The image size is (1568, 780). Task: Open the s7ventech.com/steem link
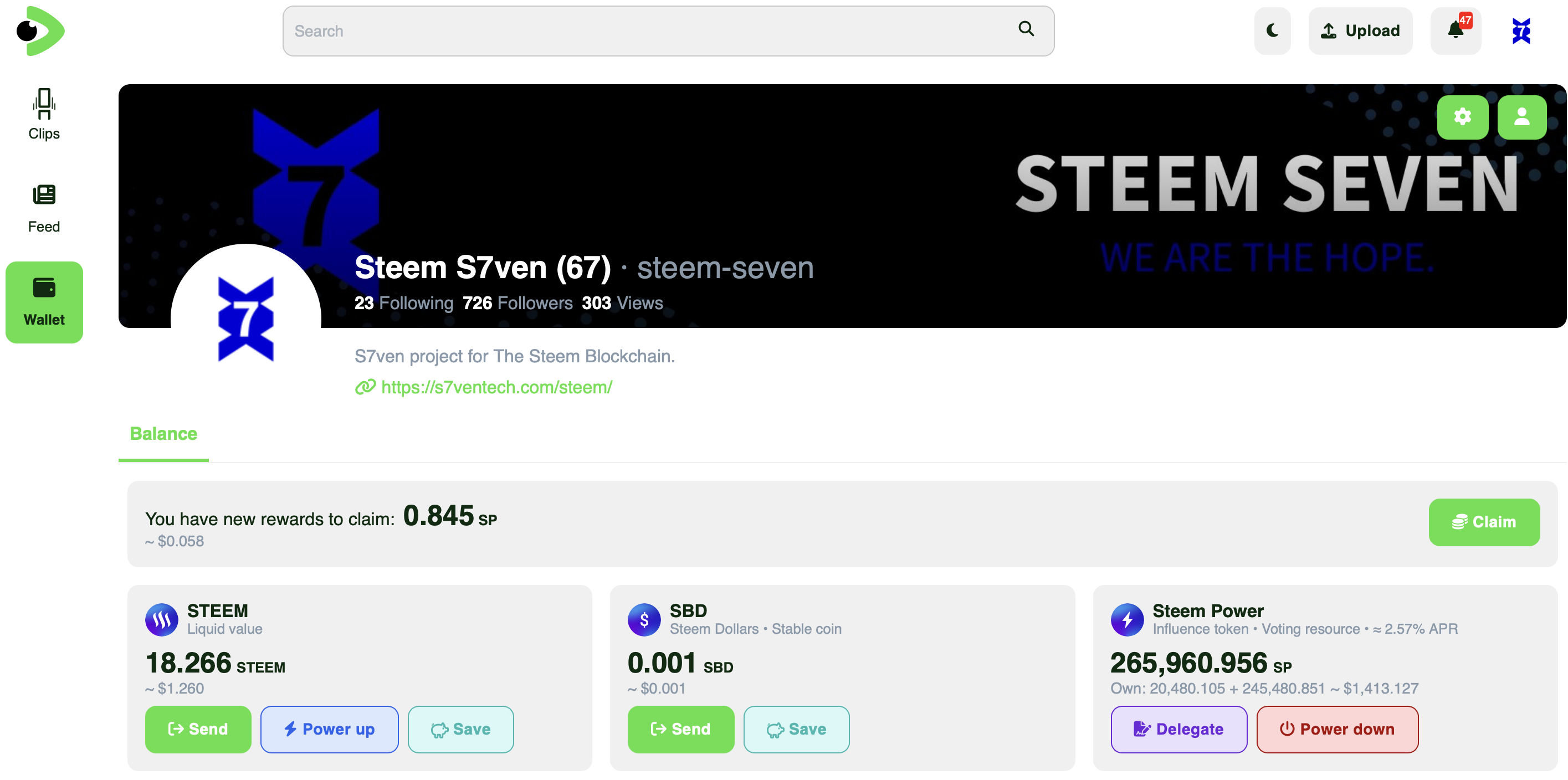(x=496, y=387)
